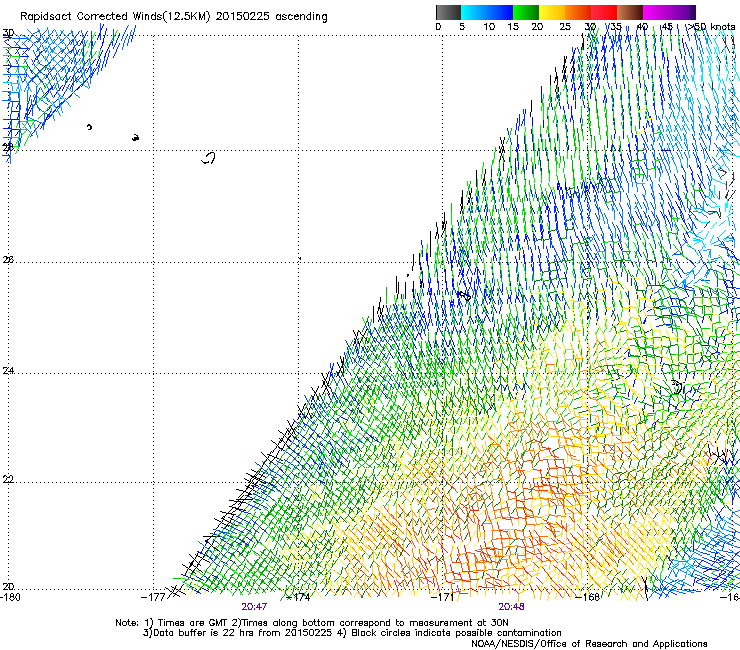Click the latitude label '22'
This screenshot has height=650, width=740.
(8, 479)
